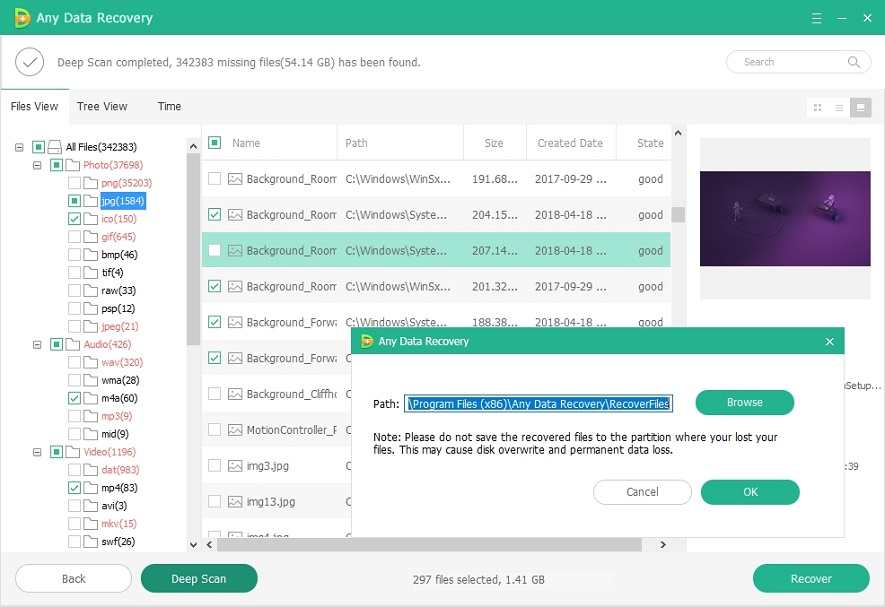Uncheck the m4a(60) checkbox

pos(74,398)
